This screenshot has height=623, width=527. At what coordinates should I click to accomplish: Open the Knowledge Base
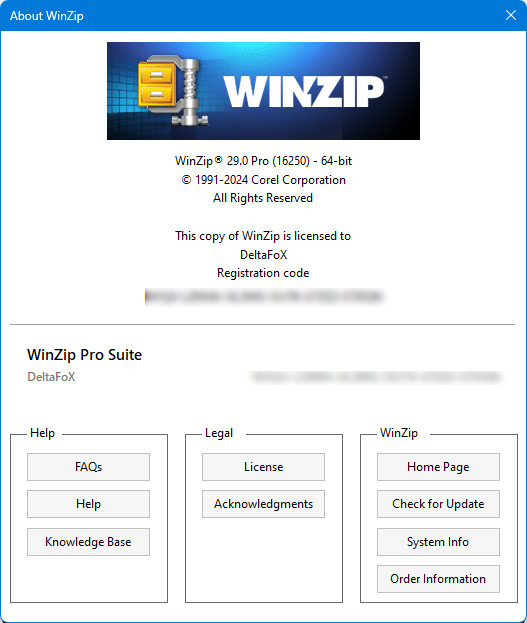click(x=88, y=542)
